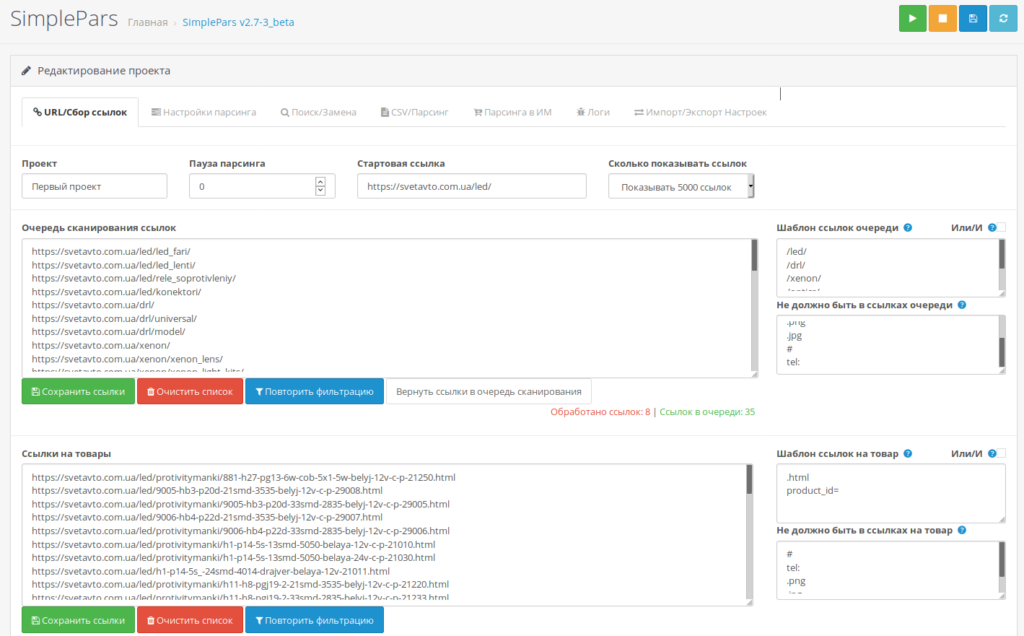Switch to Импорт/Экспорт Настроек tab
The width and height of the screenshot is (1024, 636).
click(x=700, y=112)
